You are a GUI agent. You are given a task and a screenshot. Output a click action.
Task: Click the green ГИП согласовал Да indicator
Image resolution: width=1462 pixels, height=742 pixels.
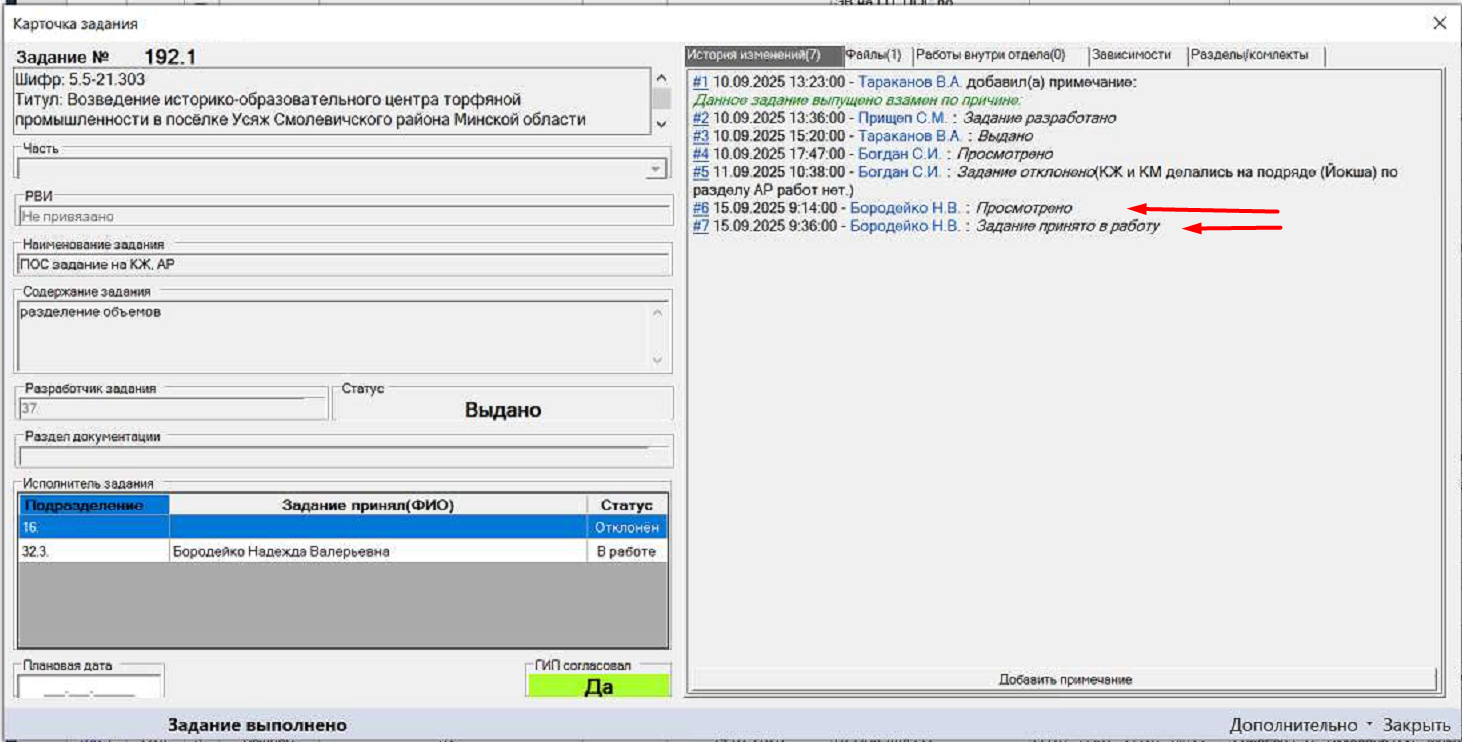click(598, 687)
